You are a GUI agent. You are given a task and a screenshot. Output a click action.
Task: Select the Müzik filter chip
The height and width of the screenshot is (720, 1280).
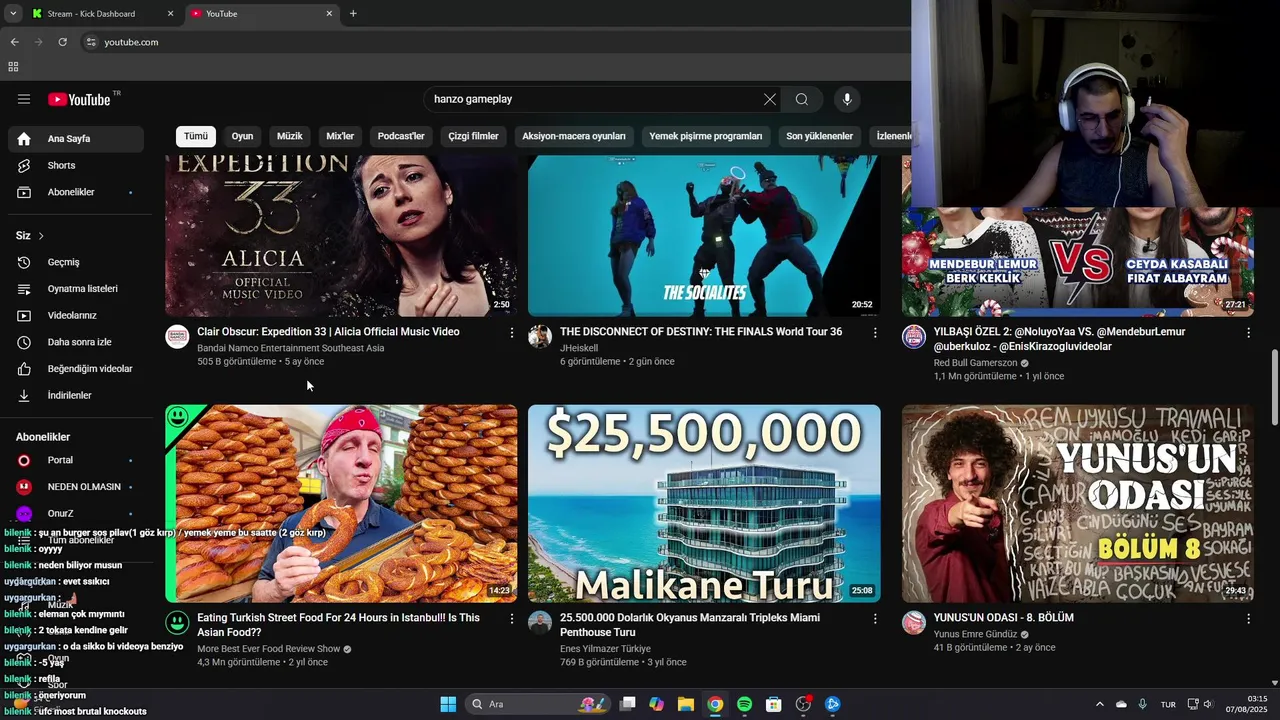point(289,136)
